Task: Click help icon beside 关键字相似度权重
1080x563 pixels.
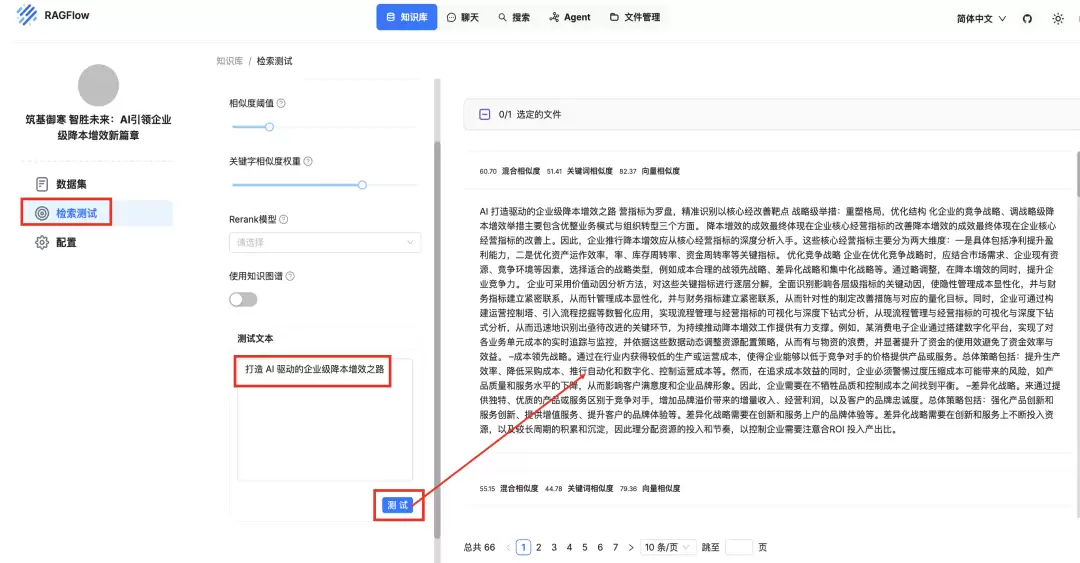Action: point(308,161)
